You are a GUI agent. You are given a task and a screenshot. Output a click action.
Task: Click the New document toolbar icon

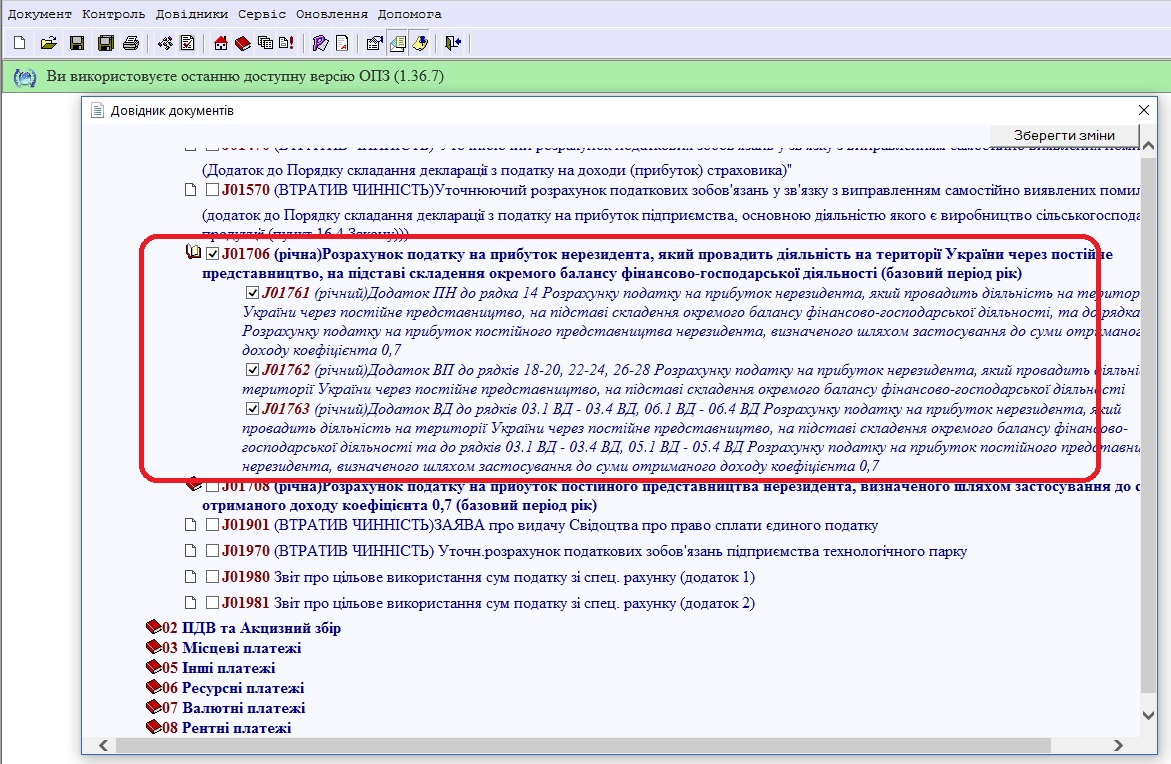[19, 43]
